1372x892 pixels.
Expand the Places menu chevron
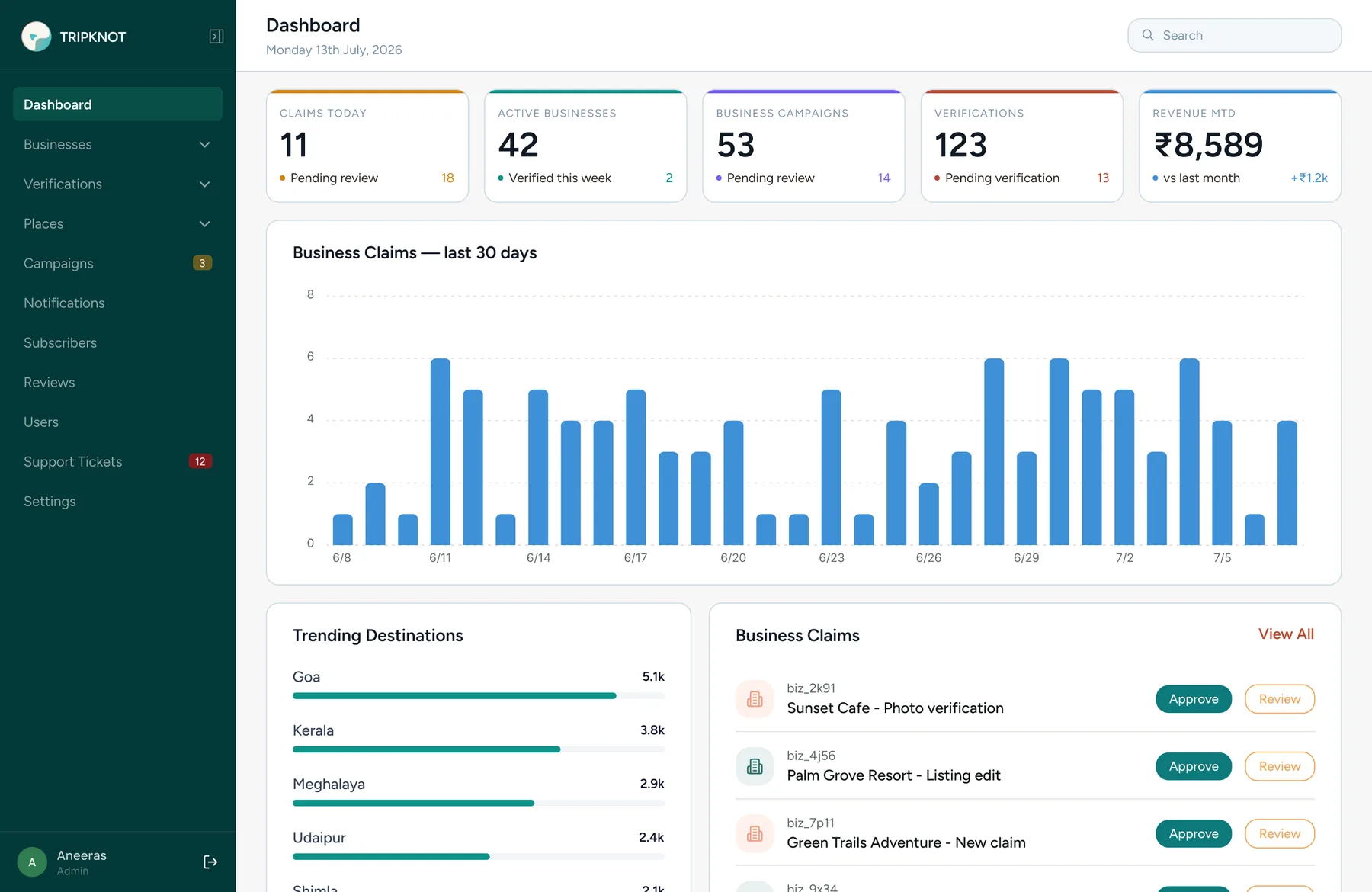(x=204, y=224)
